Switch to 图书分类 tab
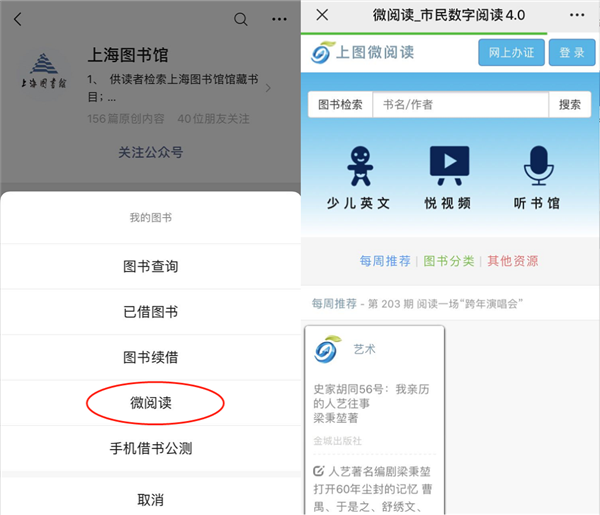 tap(449, 261)
